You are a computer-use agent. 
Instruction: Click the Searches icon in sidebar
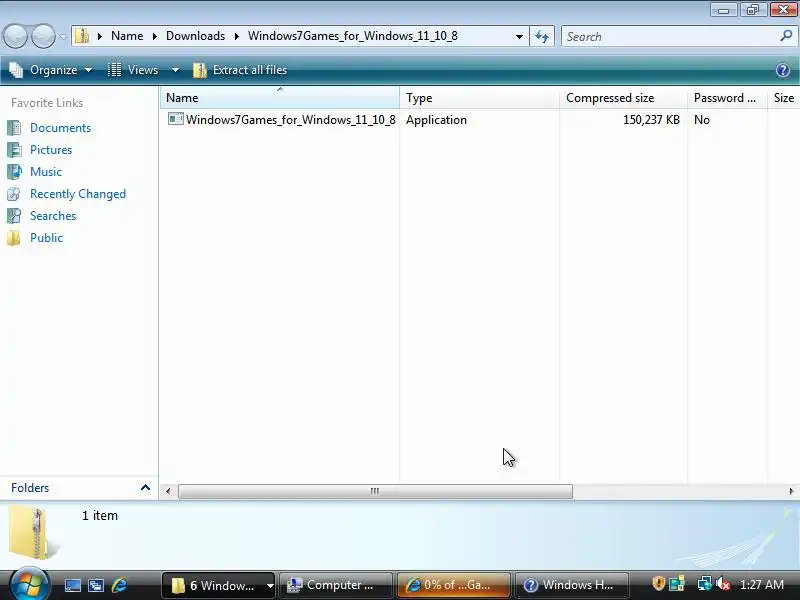point(14,216)
